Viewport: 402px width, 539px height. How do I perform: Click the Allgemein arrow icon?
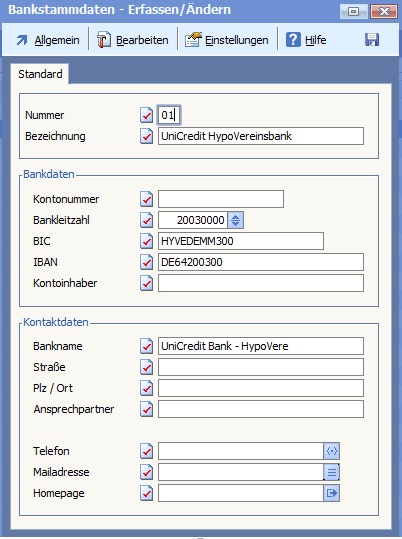[x=22, y=40]
